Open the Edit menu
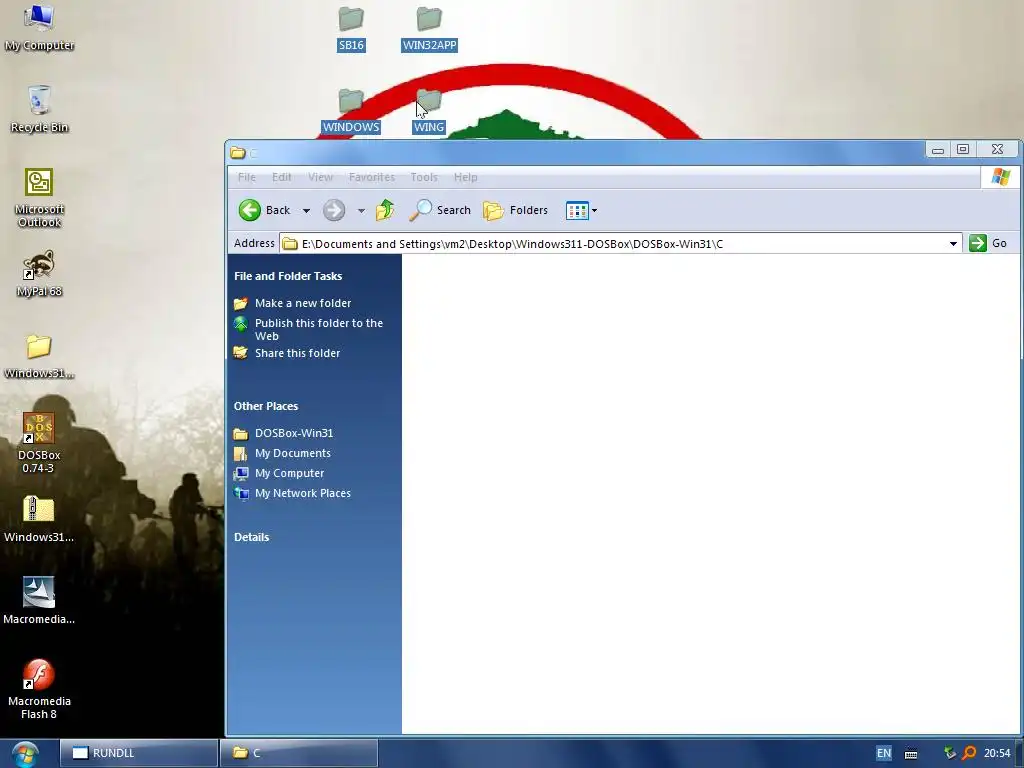The width and height of the screenshot is (1024, 768). pos(281,177)
